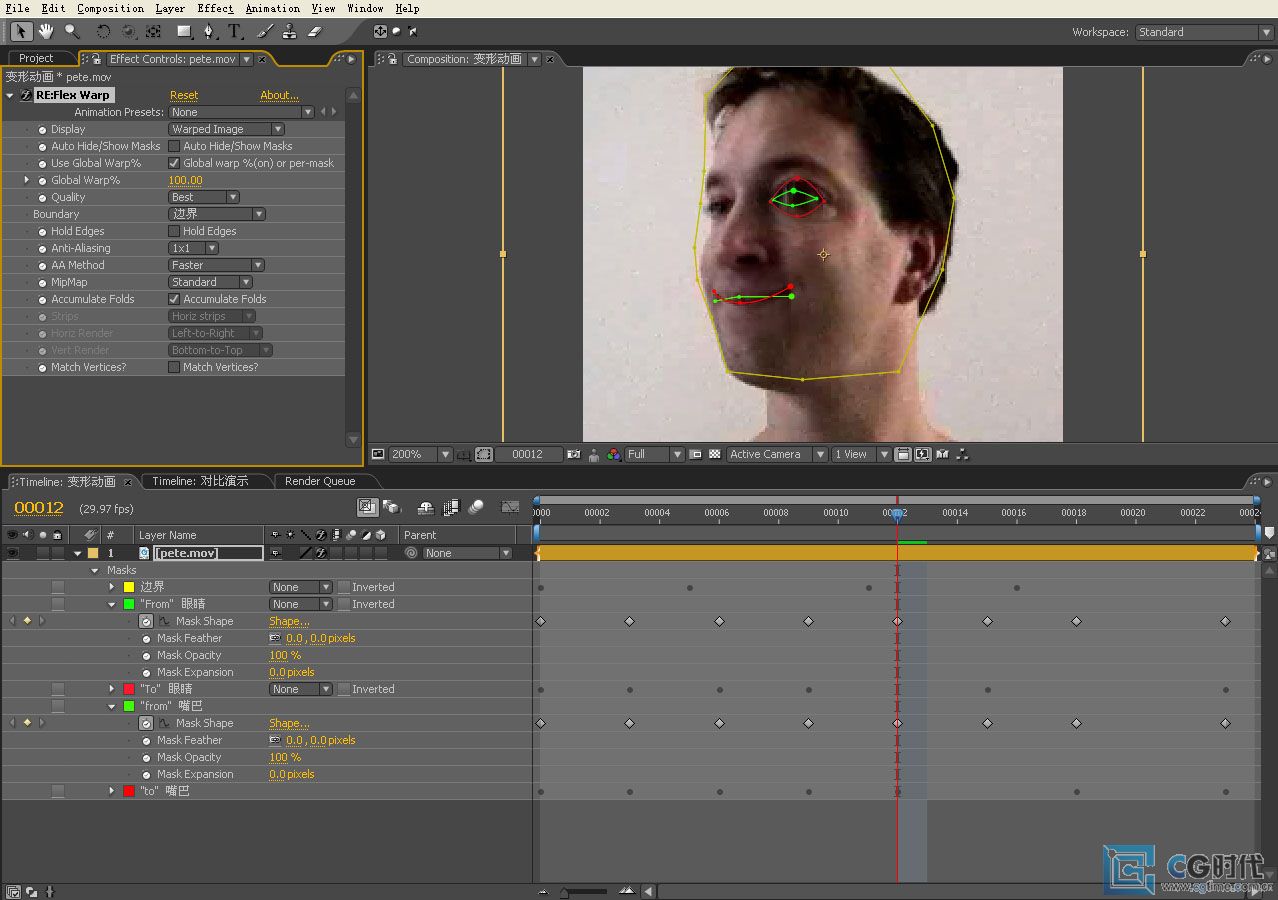Click the parent pick whip spiral icon

(411, 553)
